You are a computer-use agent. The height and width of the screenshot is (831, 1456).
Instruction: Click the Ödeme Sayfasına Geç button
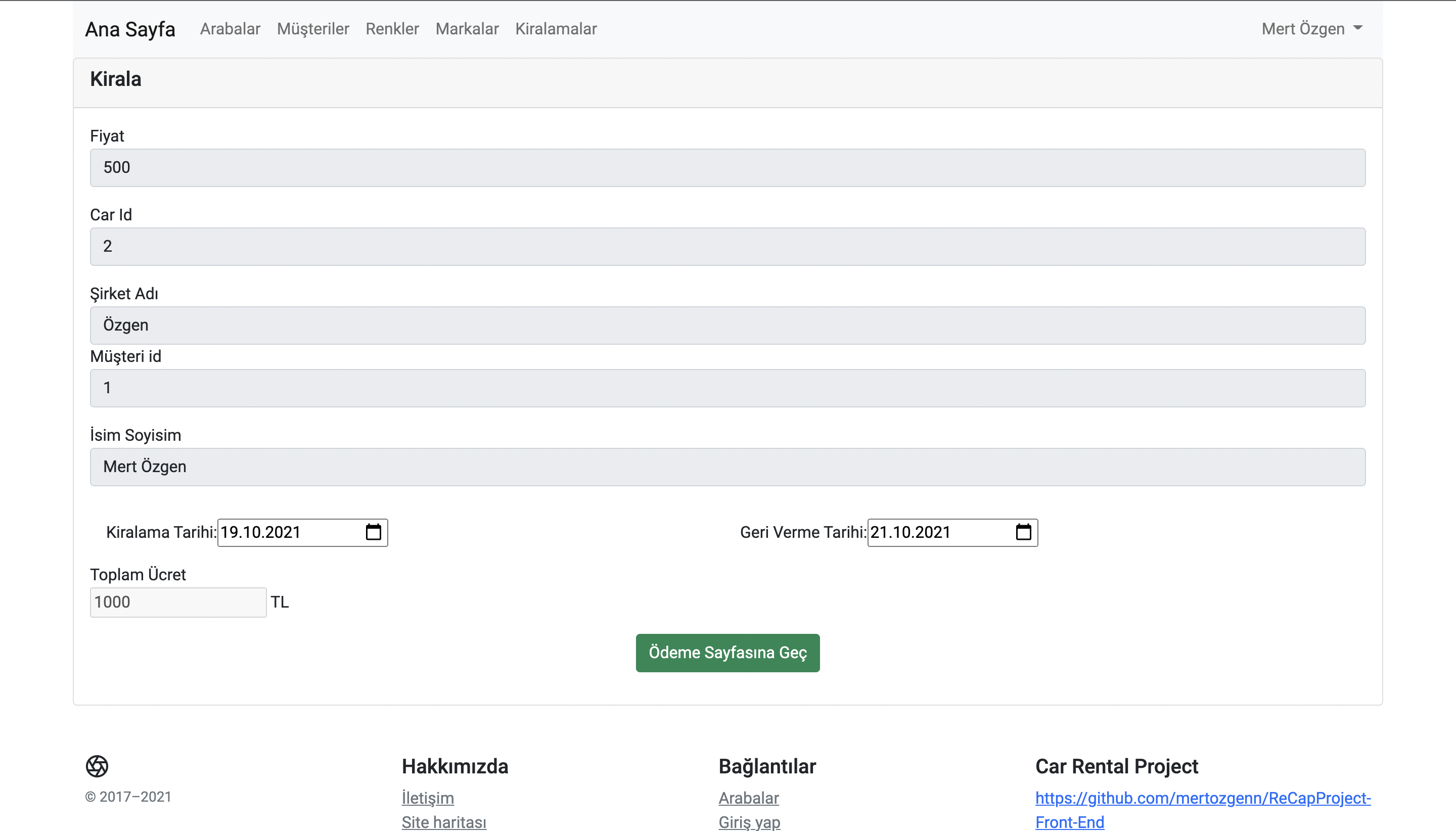[x=727, y=653]
